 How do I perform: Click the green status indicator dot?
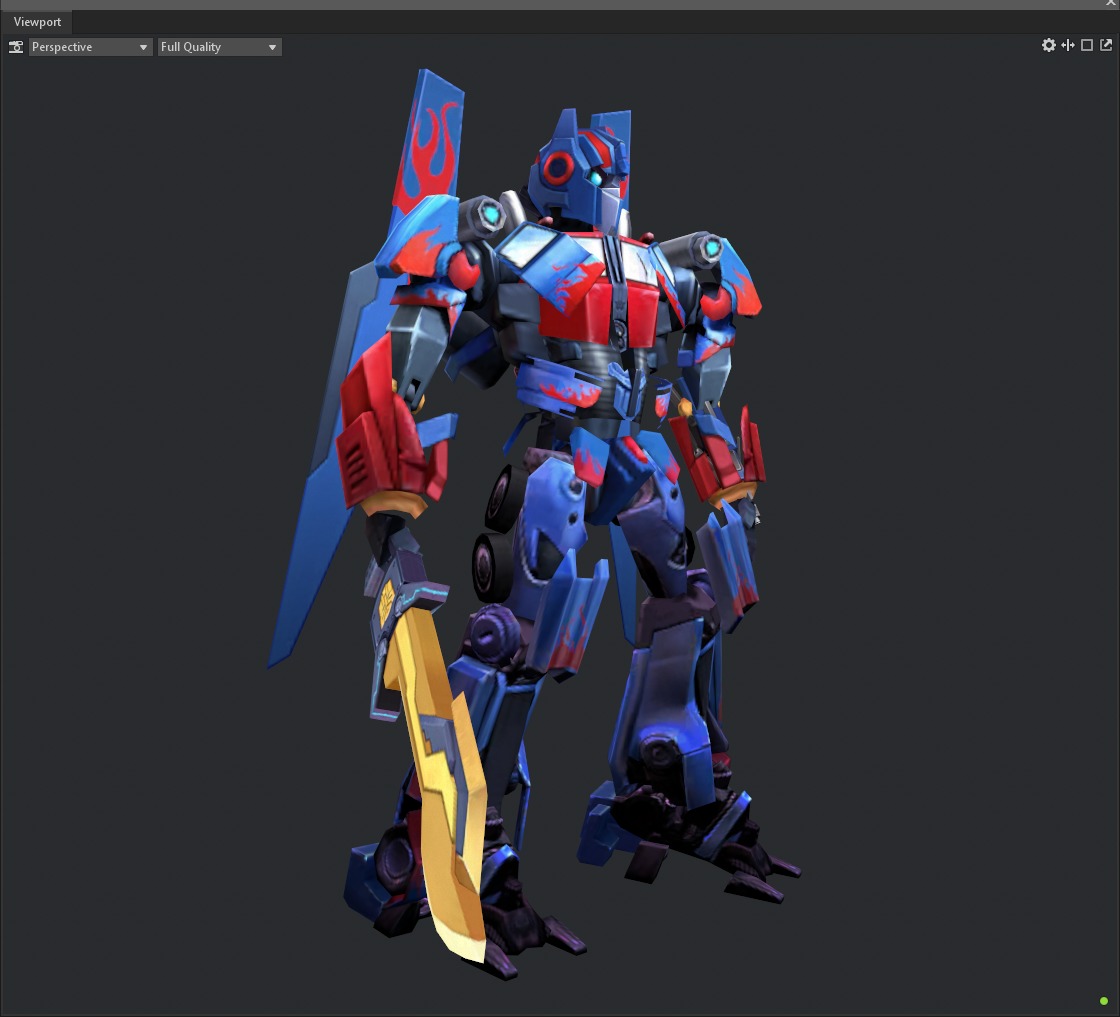point(1104,1001)
